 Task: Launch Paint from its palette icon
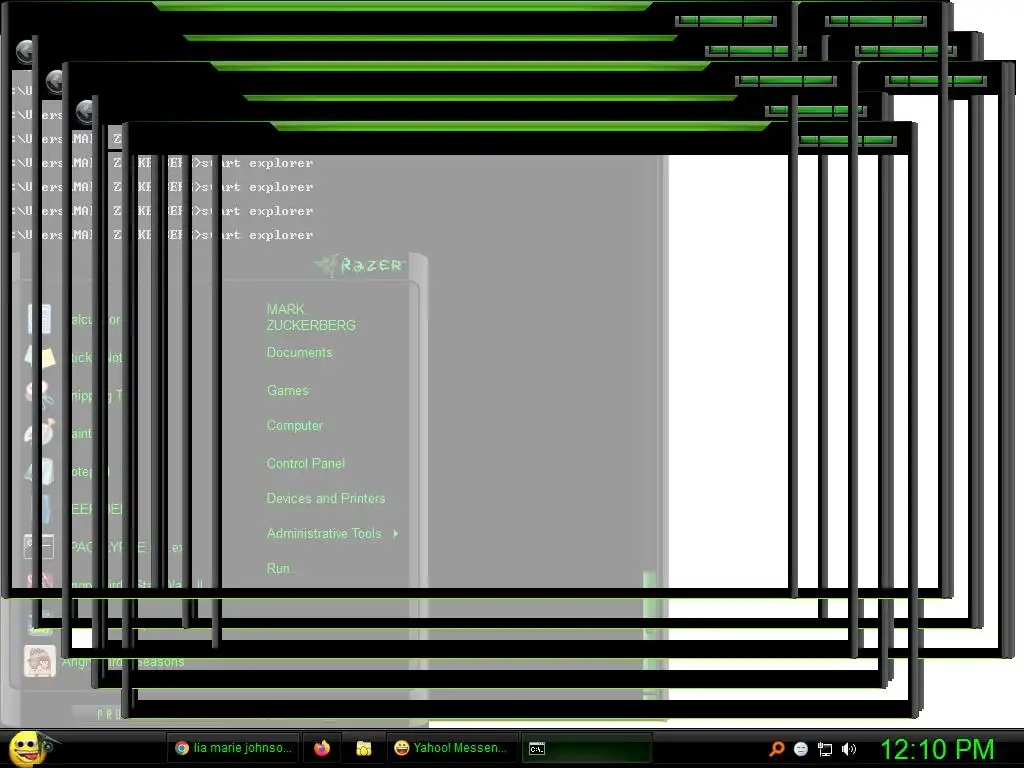[40, 433]
